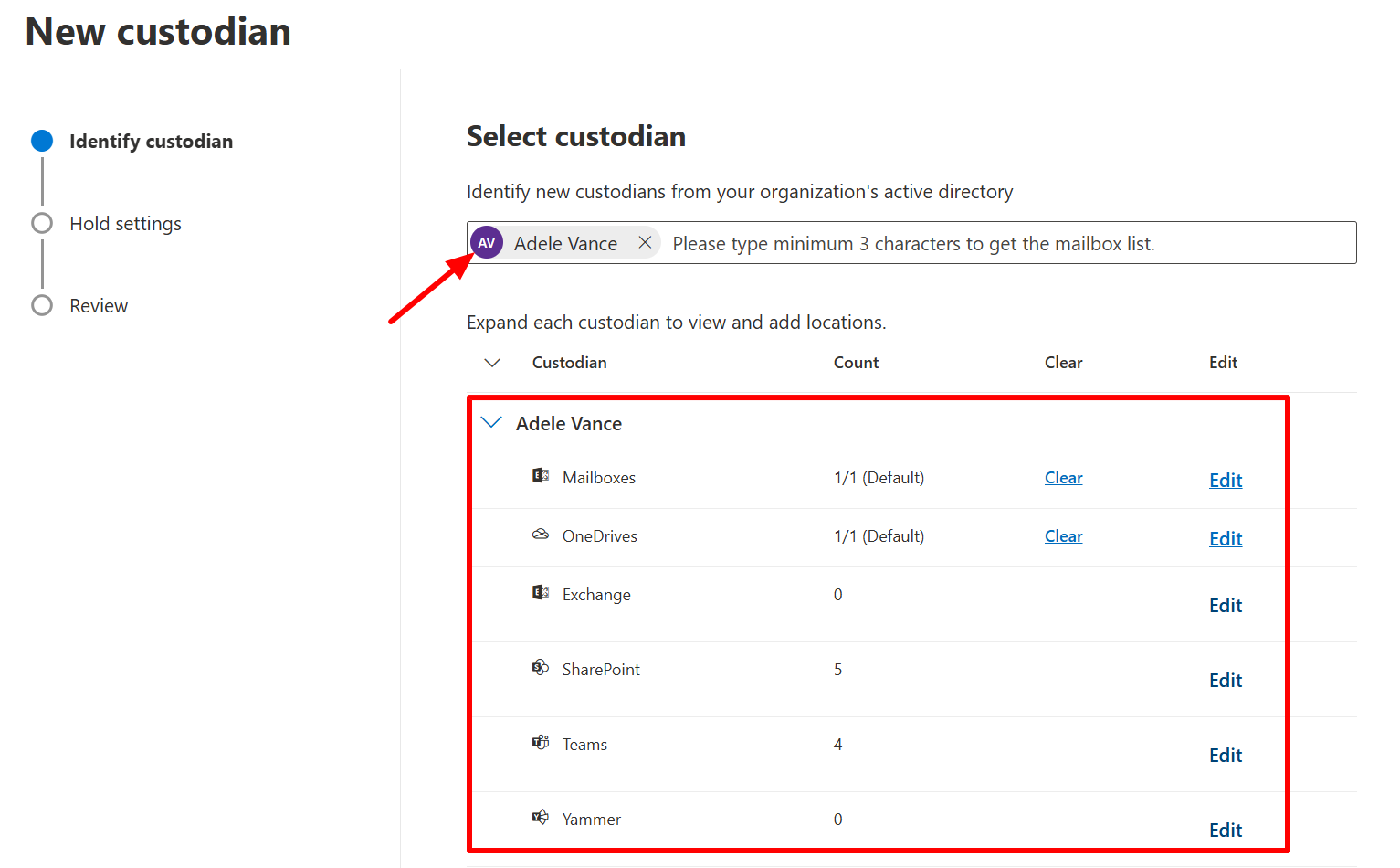Click the Microsoft Teams icon
Viewport: 1400px width, 868px height.
[x=541, y=743]
